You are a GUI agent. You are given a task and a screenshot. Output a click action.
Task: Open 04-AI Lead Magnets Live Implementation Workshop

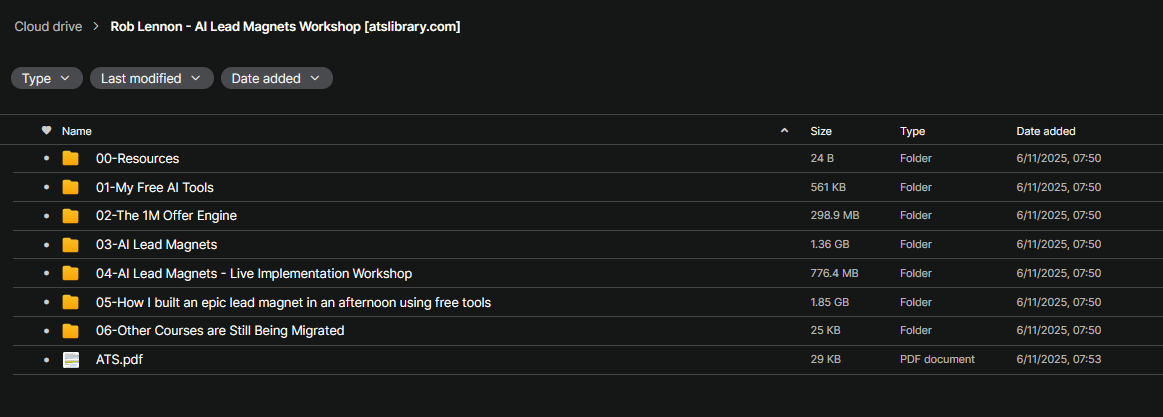pos(254,274)
